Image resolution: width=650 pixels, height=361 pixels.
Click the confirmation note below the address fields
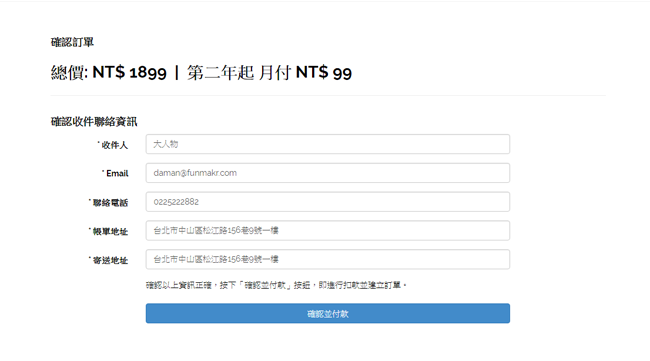coord(276,285)
